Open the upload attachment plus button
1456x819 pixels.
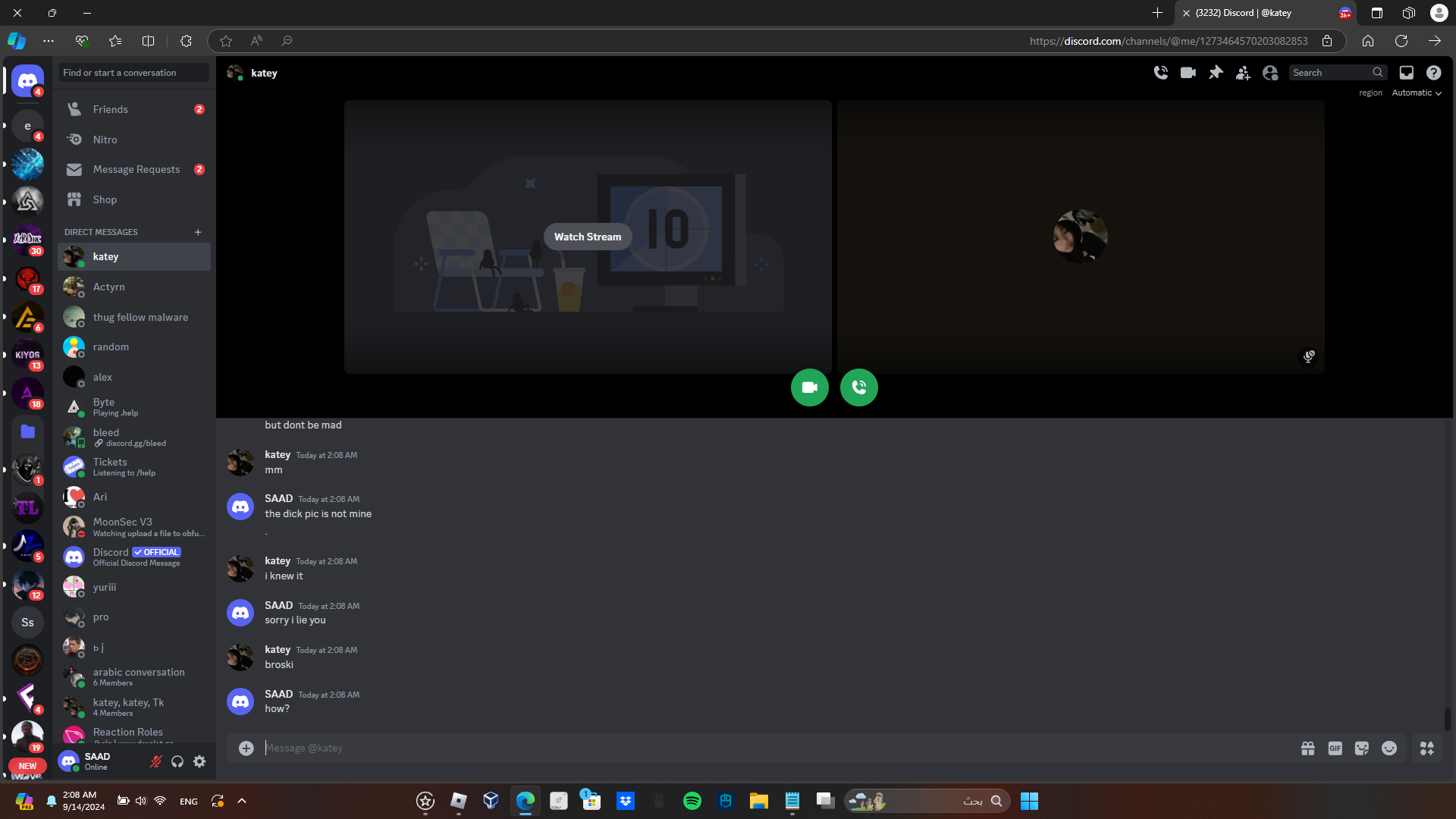pyautogui.click(x=246, y=748)
